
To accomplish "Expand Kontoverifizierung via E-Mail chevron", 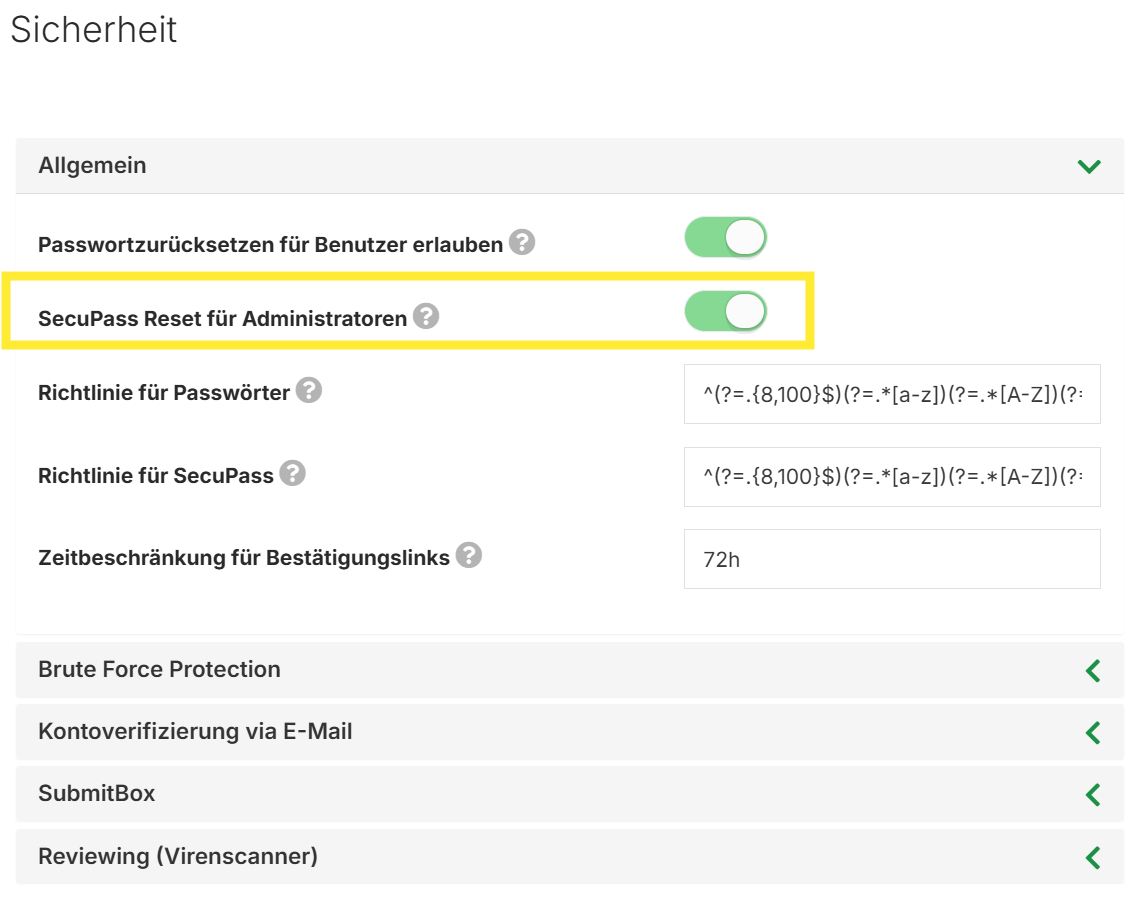I will (x=1092, y=732).
